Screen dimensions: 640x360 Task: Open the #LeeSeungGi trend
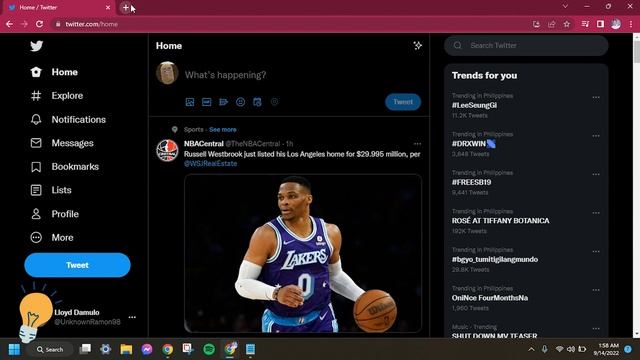click(474, 105)
